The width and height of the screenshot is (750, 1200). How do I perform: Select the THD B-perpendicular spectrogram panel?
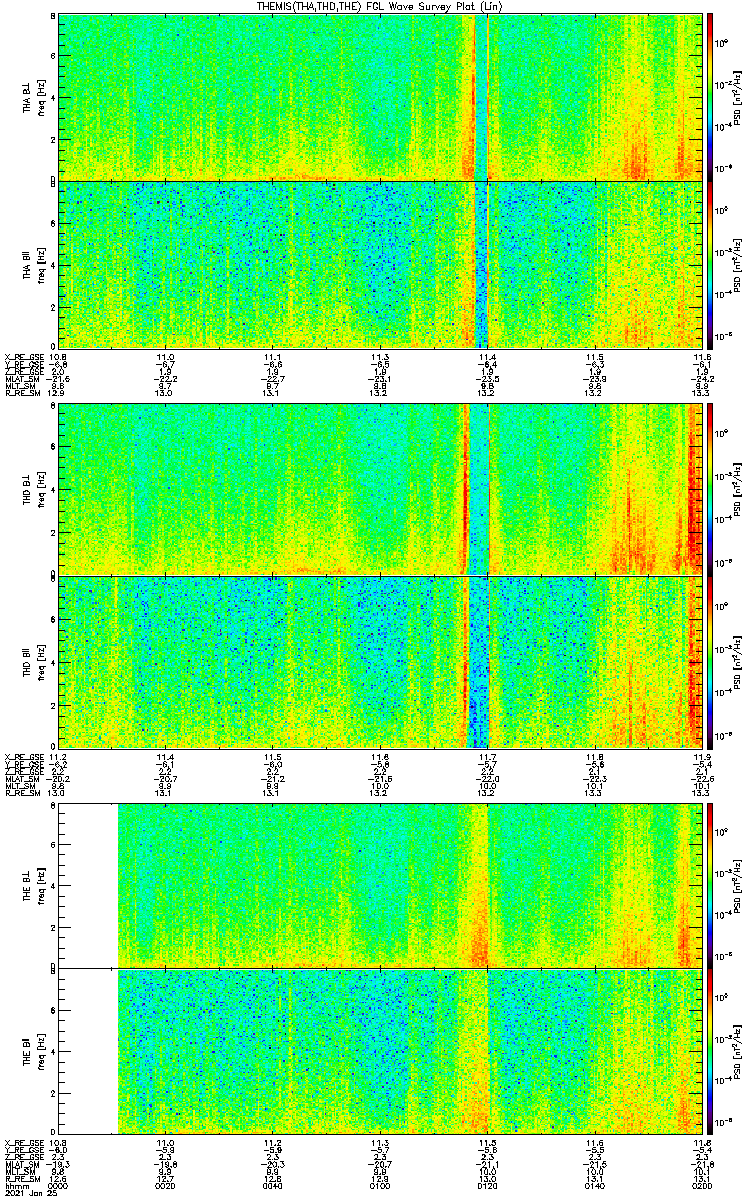[380, 489]
